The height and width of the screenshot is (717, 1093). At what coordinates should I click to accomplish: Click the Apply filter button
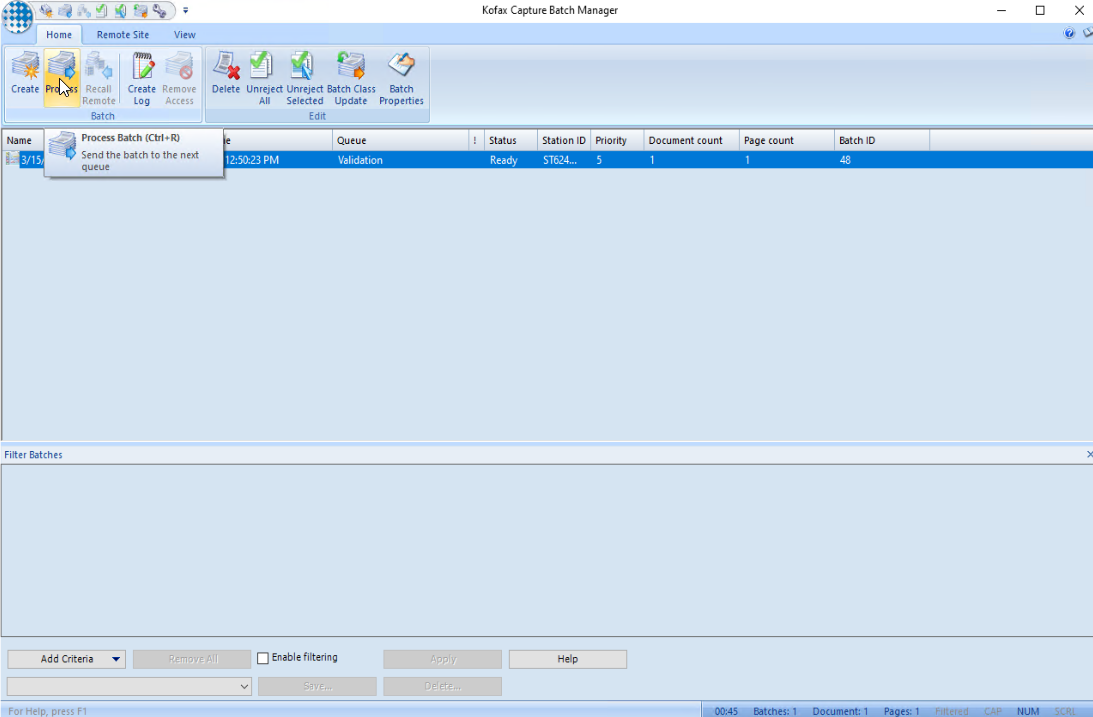(443, 659)
